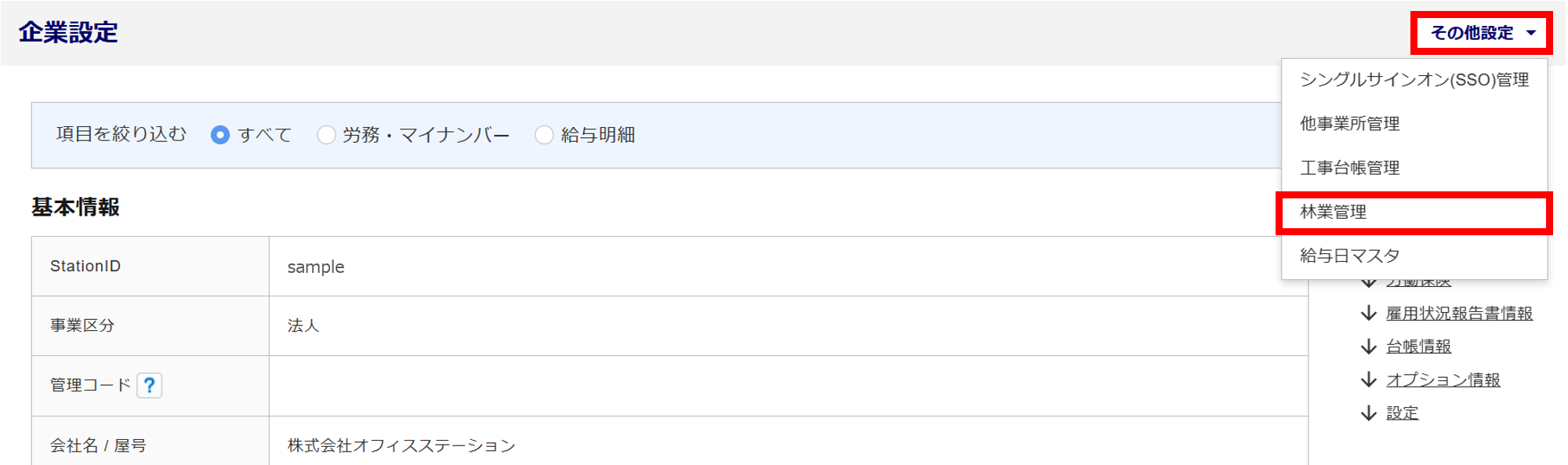Open the その他設定 dropdown
The width and height of the screenshot is (1568, 465).
(1482, 33)
